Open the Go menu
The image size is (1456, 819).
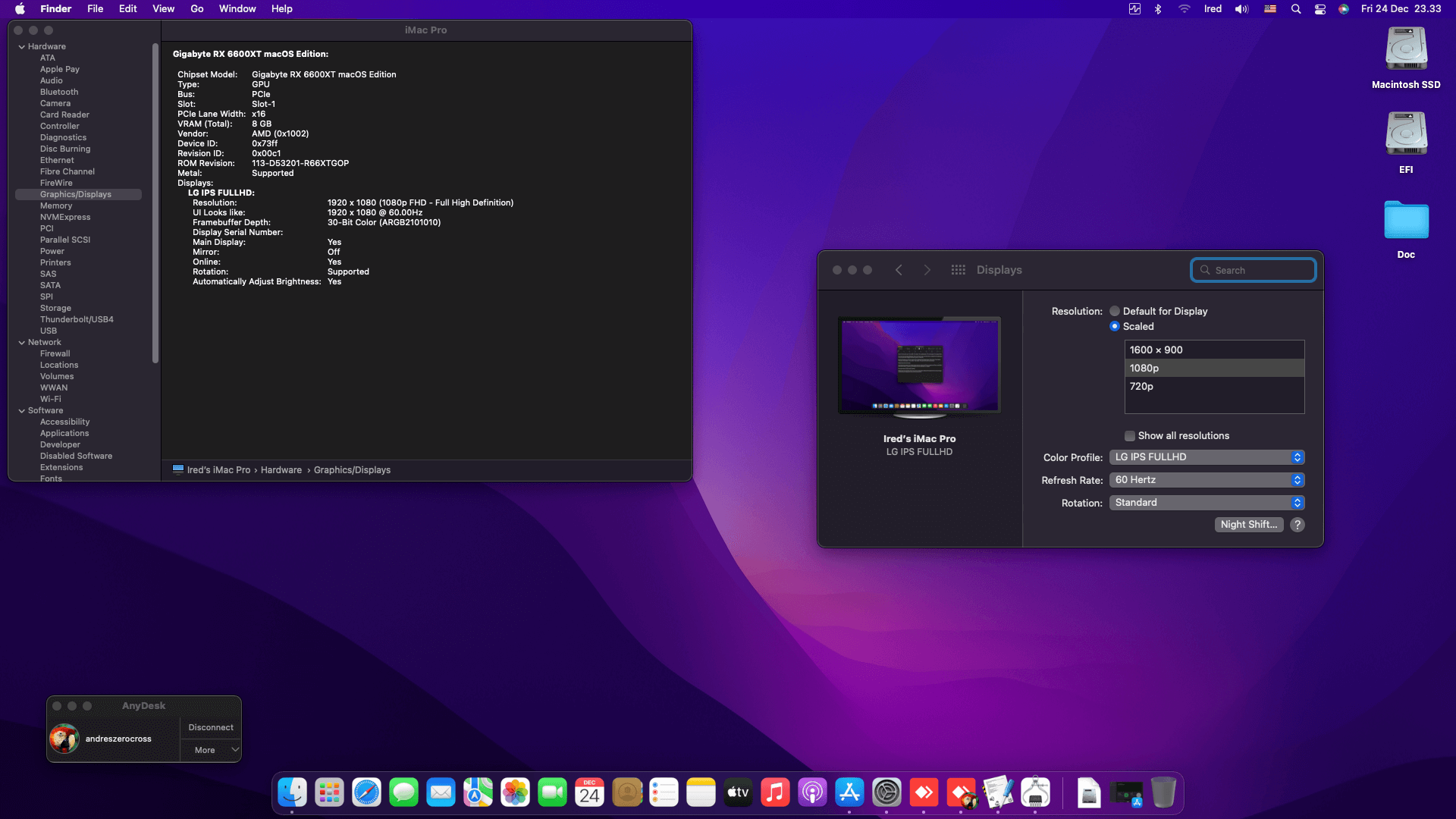tap(197, 9)
